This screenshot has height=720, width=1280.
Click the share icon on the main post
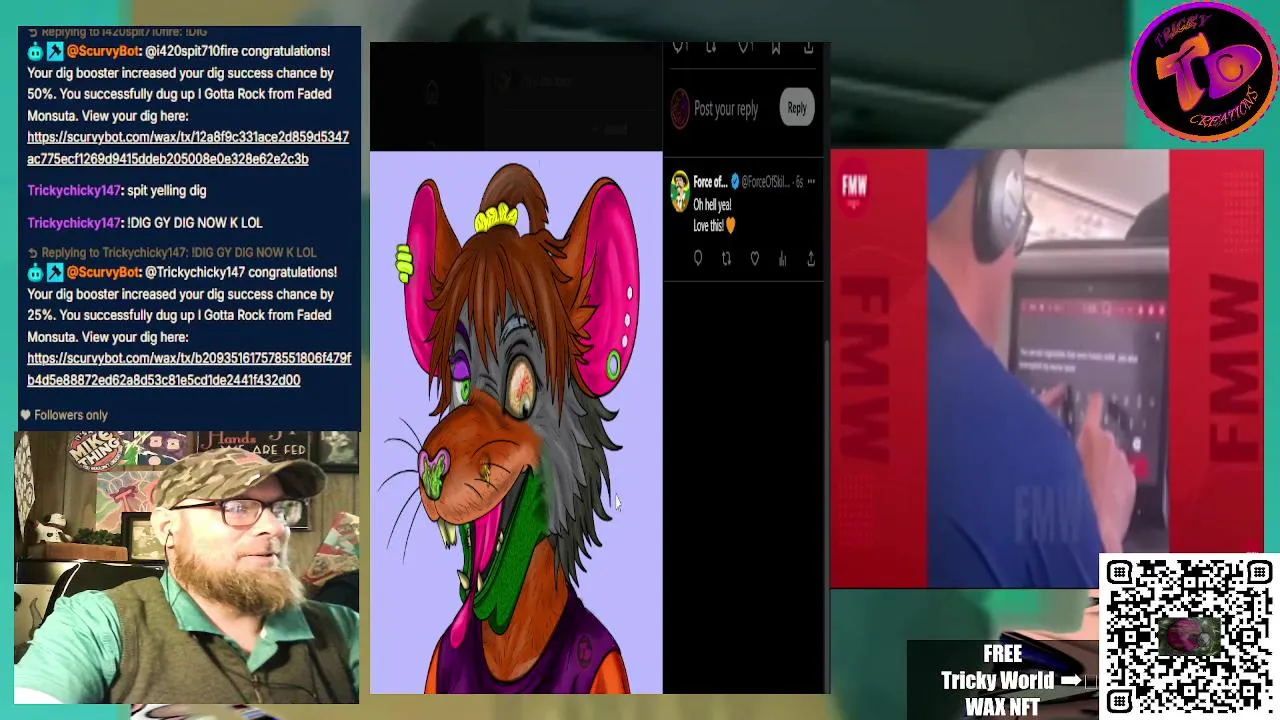tap(809, 47)
